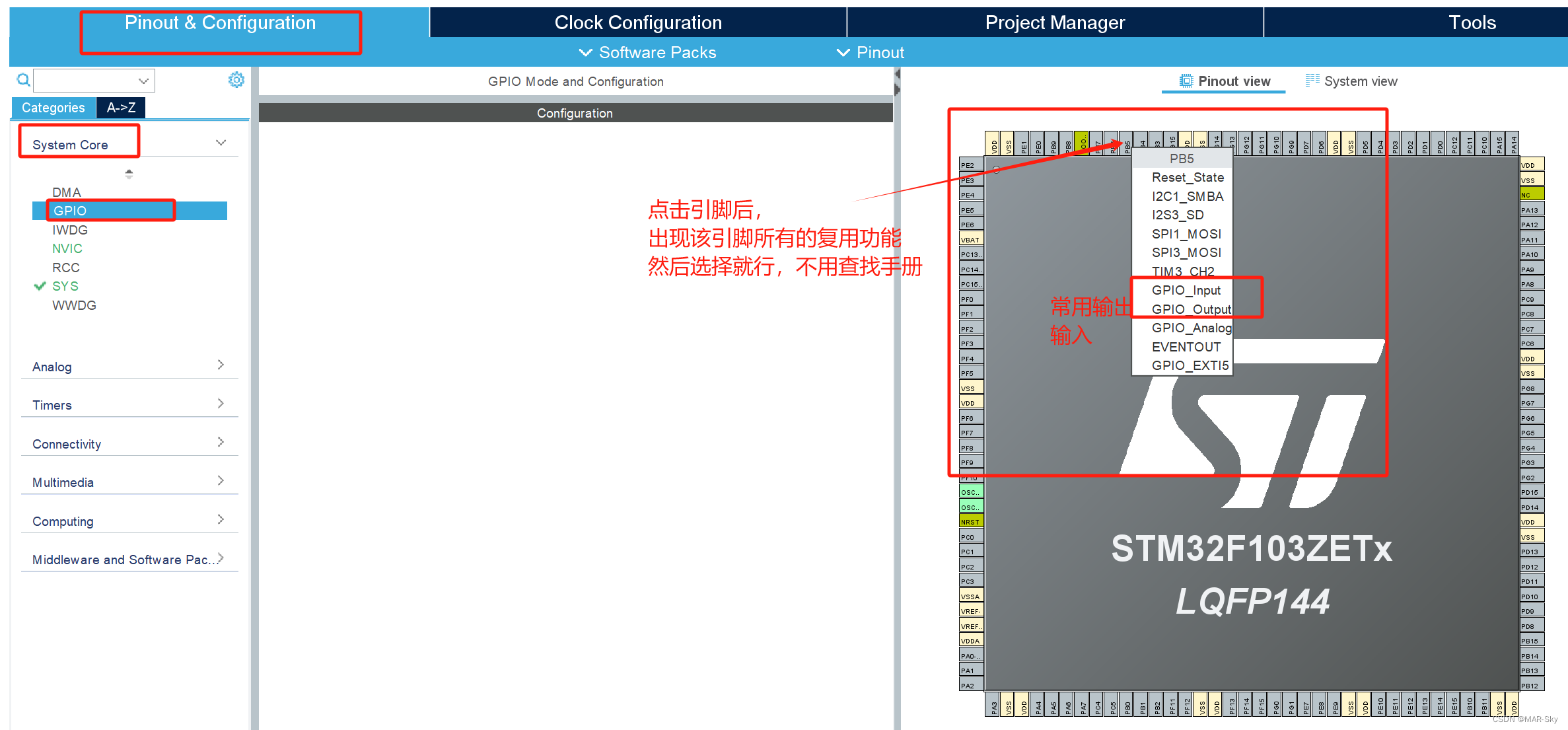
Task: Click the VSSA pin on chip
Action: (x=971, y=597)
